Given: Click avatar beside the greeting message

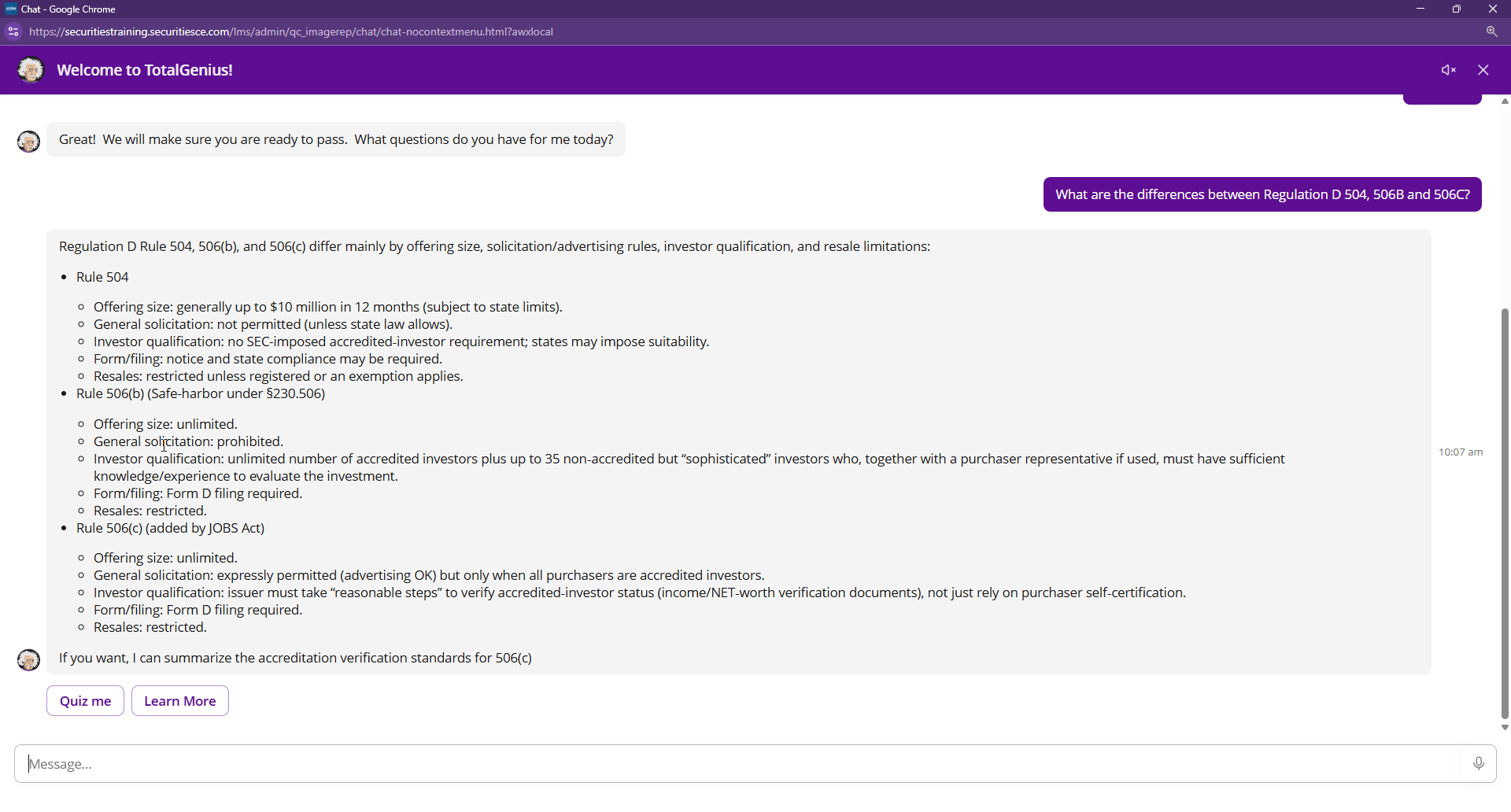Looking at the screenshot, I should [x=29, y=142].
